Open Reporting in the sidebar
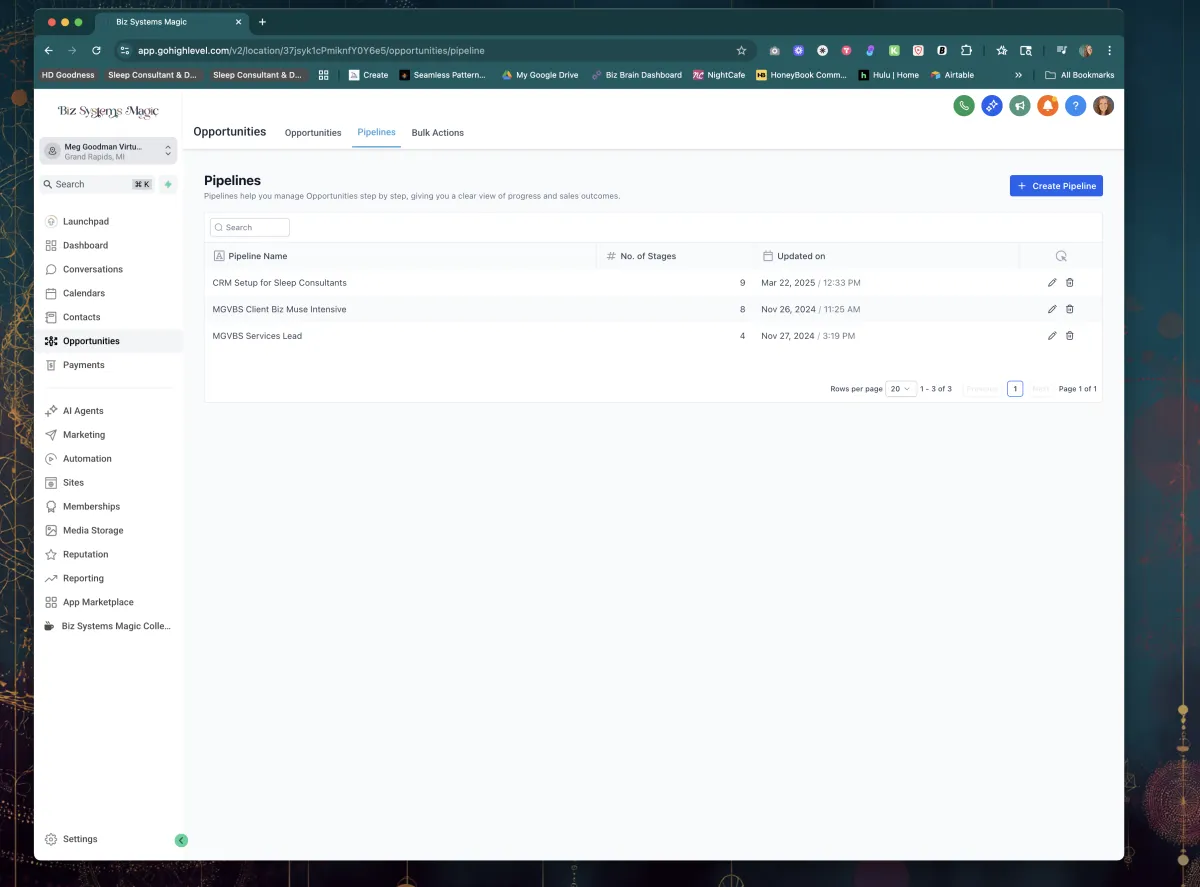 (83, 579)
